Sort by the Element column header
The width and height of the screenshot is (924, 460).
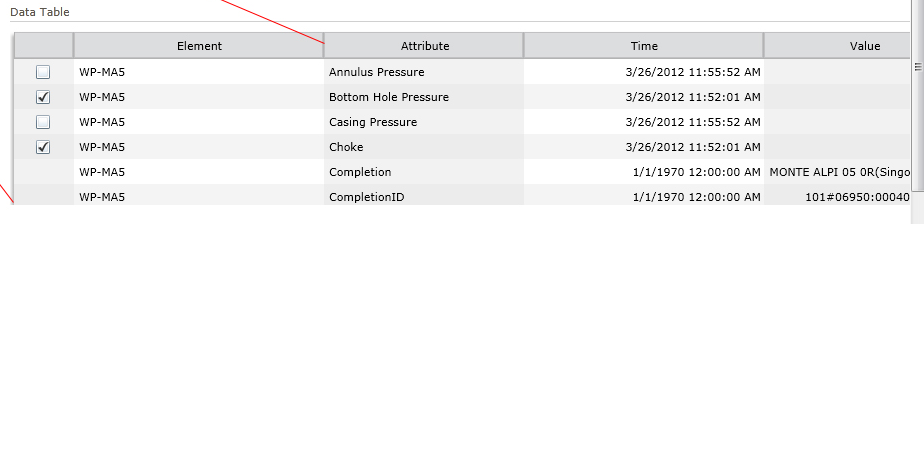[x=199, y=46]
